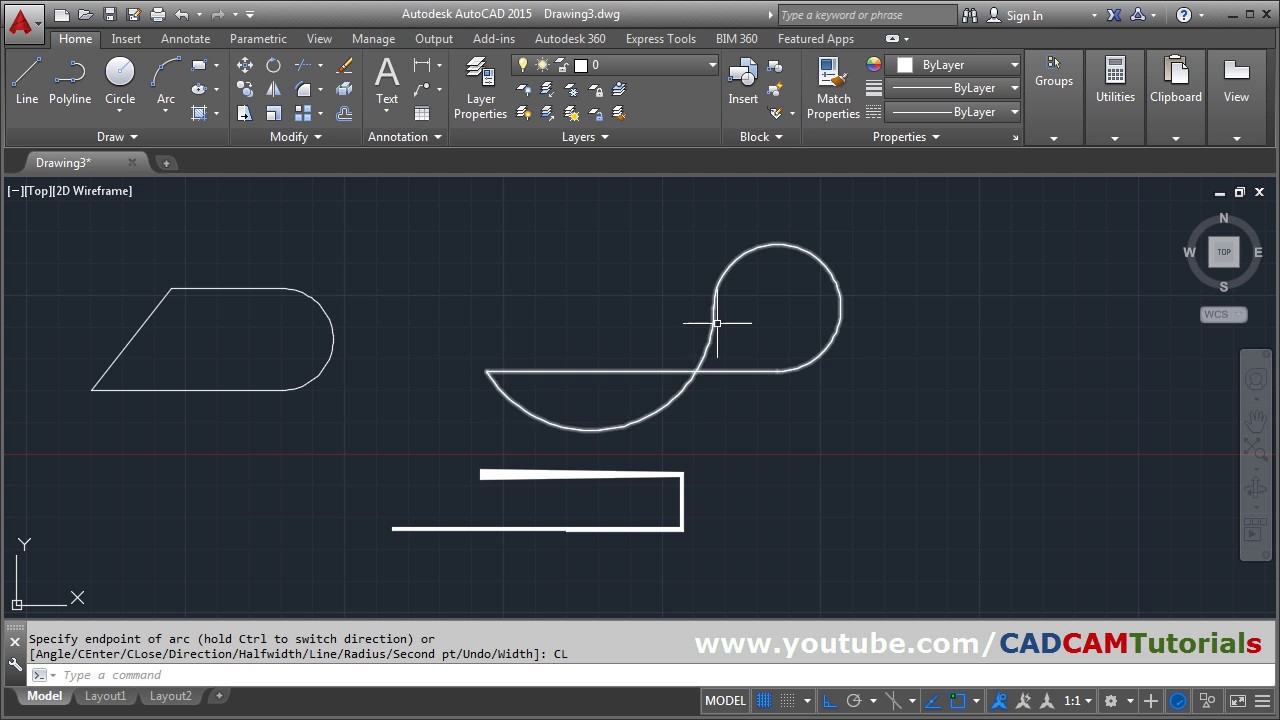Click the MODEL space button in status bar
The height and width of the screenshot is (720, 1280).
point(725,701)
